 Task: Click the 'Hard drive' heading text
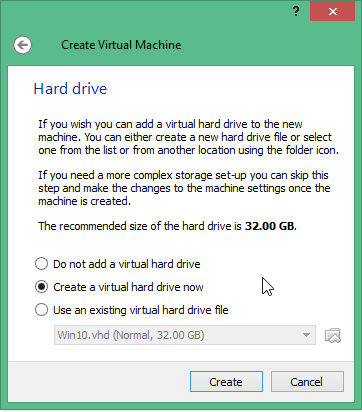point(70,89)
